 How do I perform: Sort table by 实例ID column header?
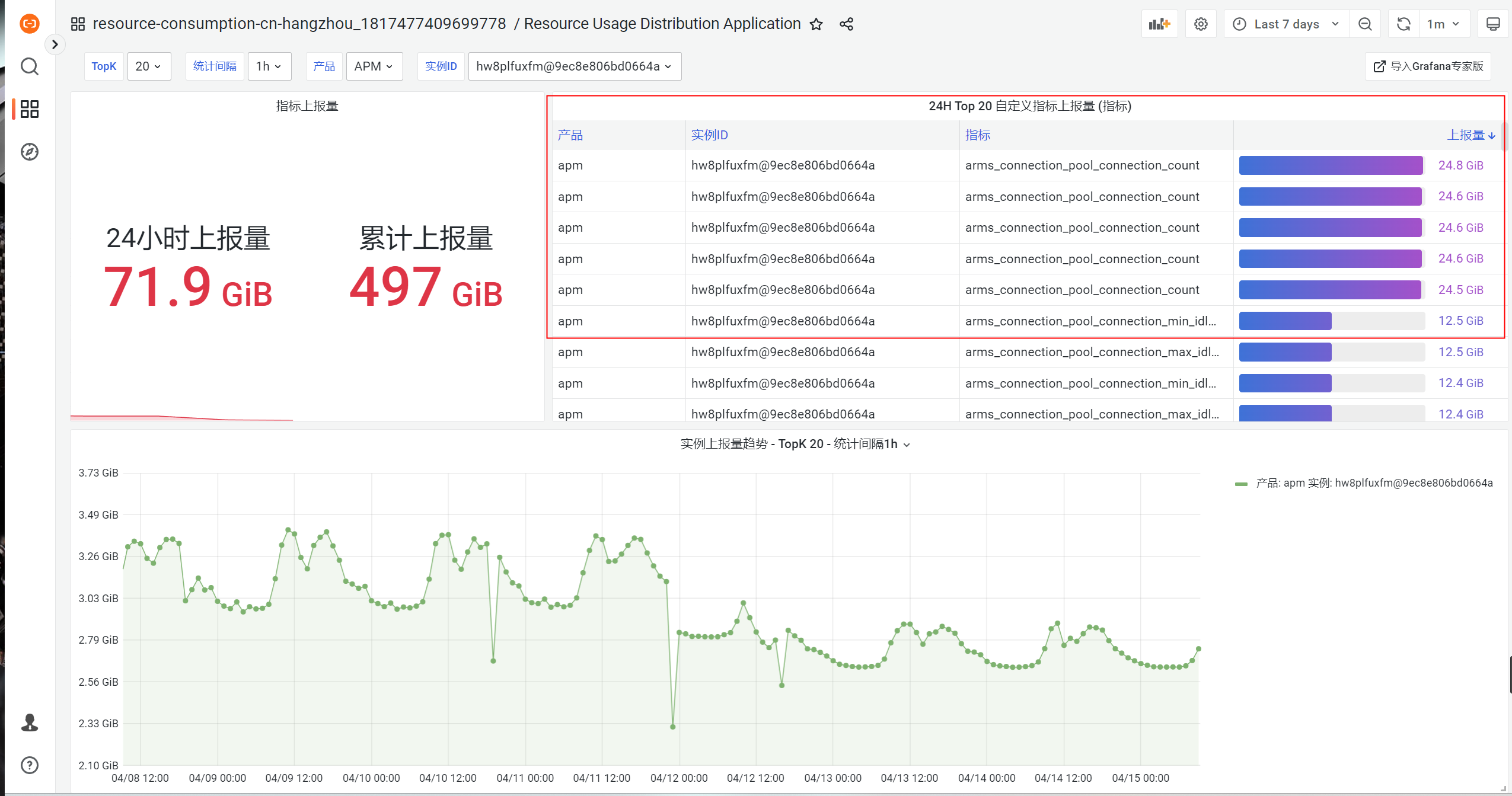[709, 135]
